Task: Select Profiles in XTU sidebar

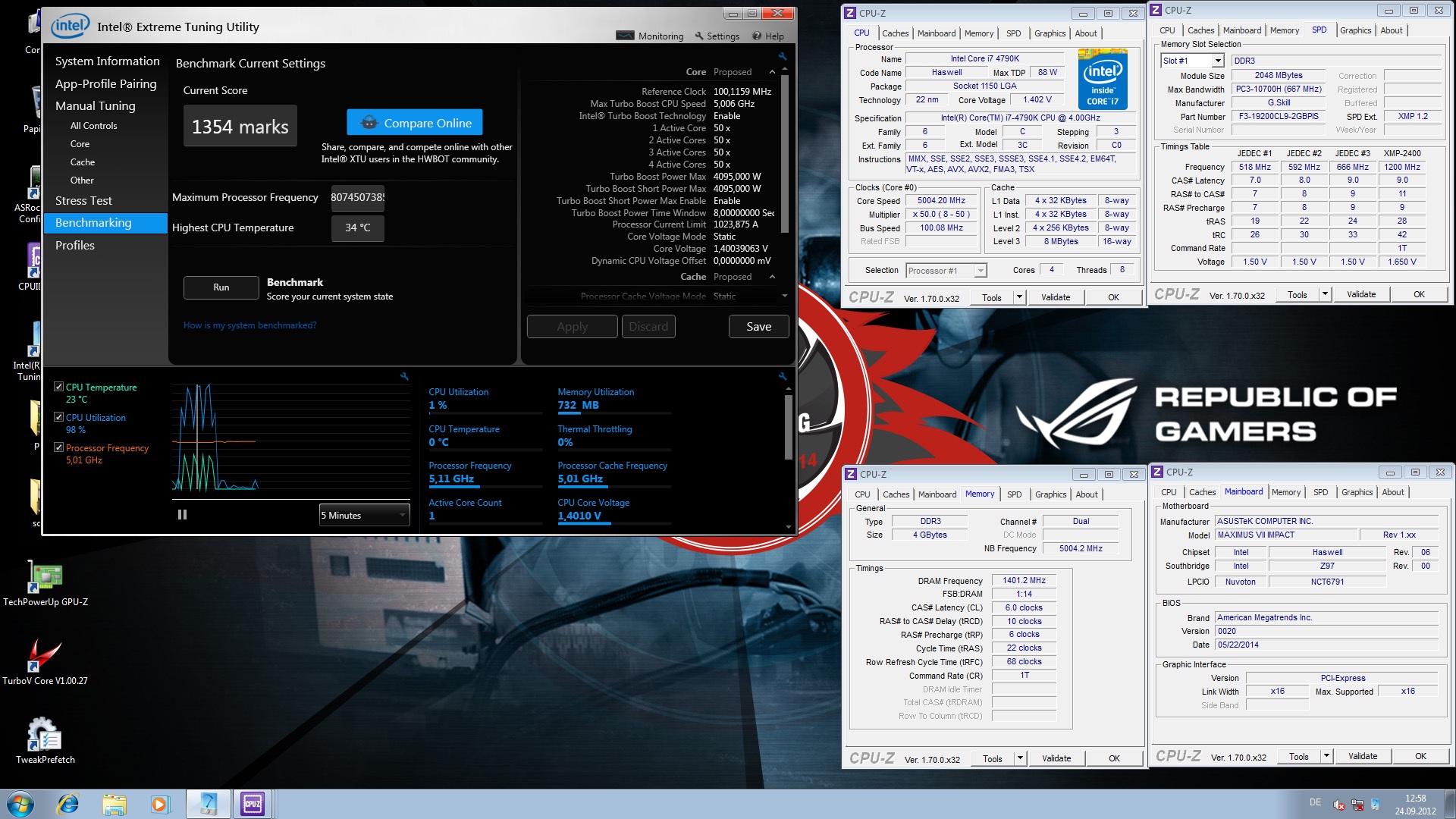Action: pos(75,245)
